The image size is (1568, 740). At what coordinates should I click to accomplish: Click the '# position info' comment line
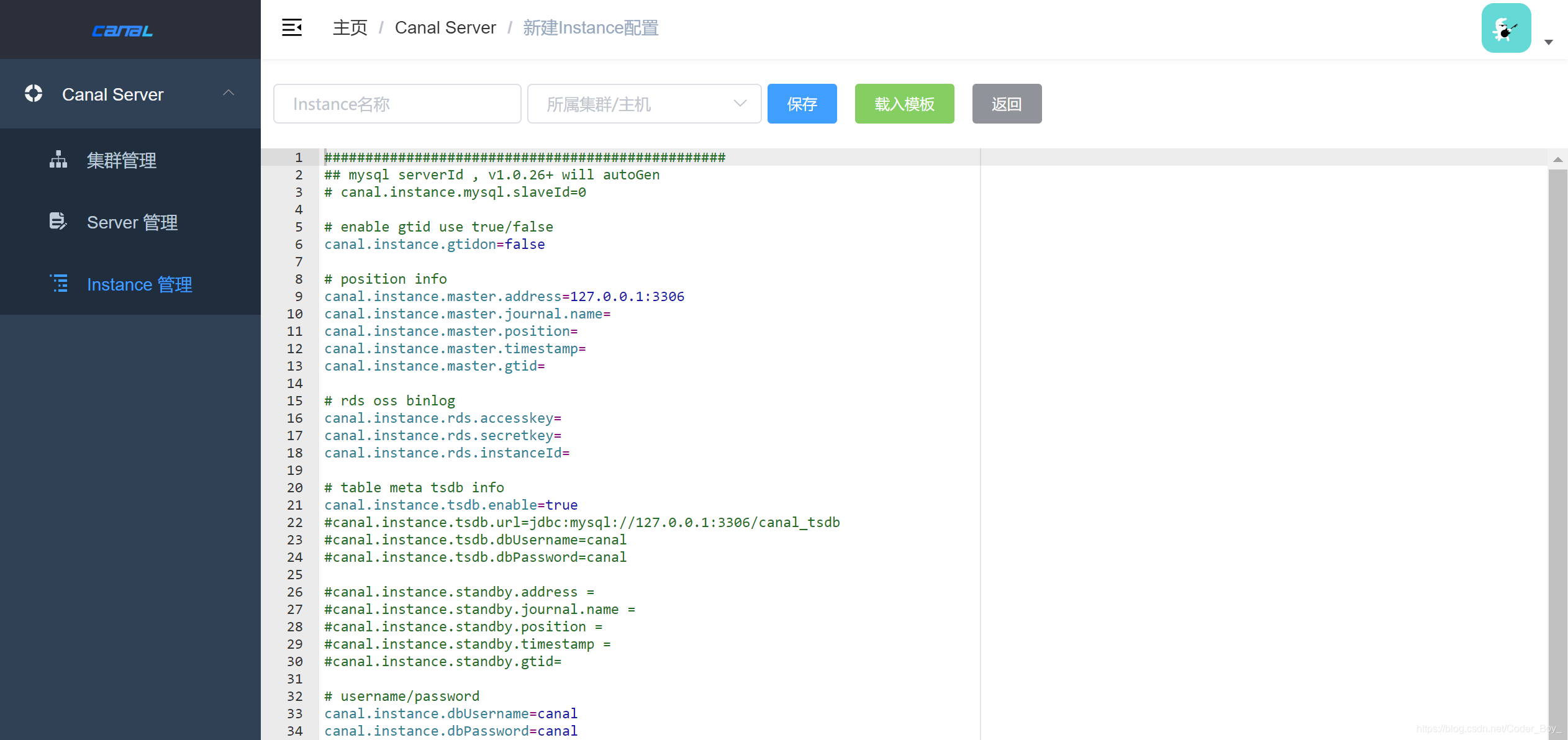click(386, 279)
